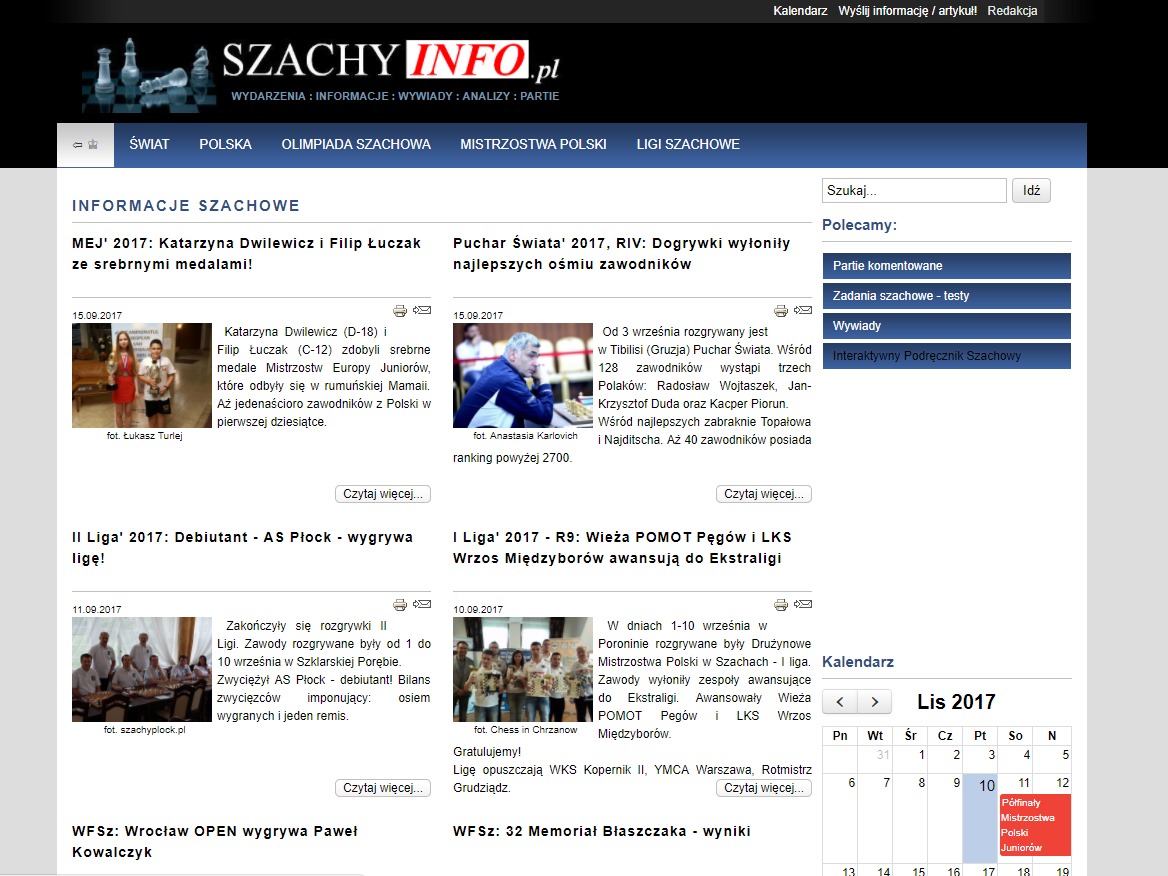Click the SzachyINFO.pl site logo
This screenshot has height=876, width=1168.
click(x=320, y=75)
